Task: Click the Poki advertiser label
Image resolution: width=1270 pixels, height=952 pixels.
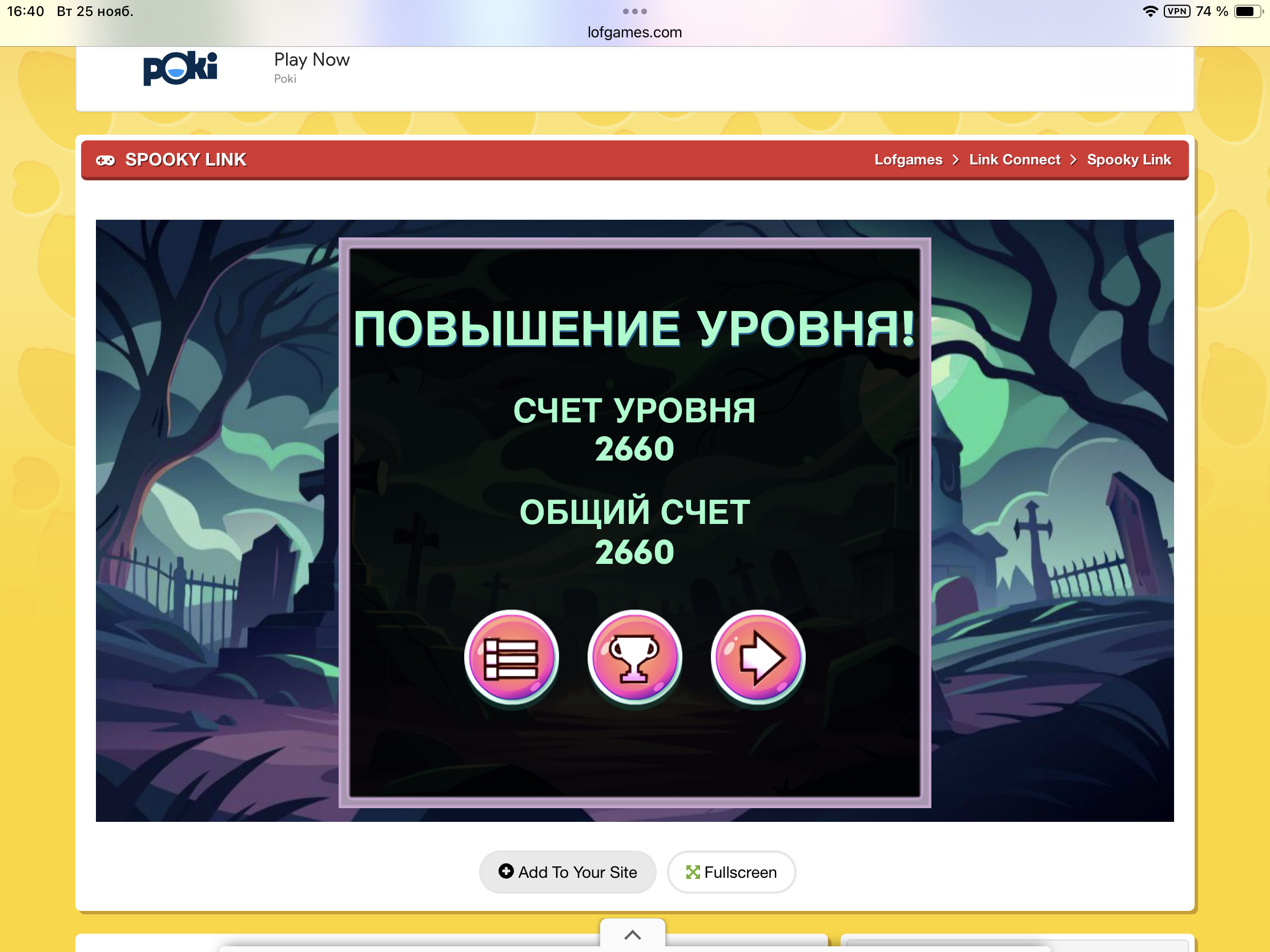Action: pyautogui.click(x=285, y=79)
